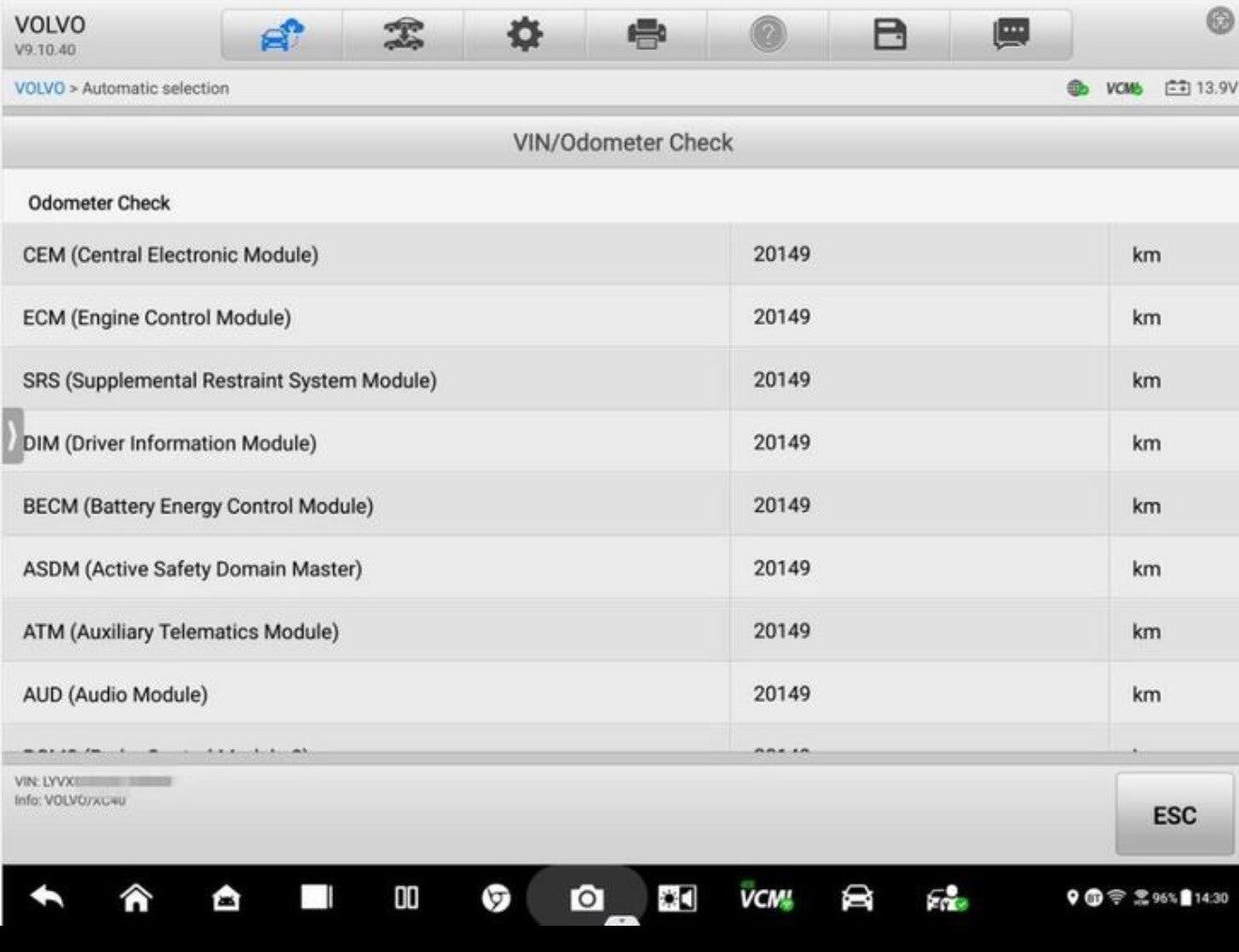Select the DIM (Driver Information Module) row
The image size is (1239, 952).
pos(619,443)
